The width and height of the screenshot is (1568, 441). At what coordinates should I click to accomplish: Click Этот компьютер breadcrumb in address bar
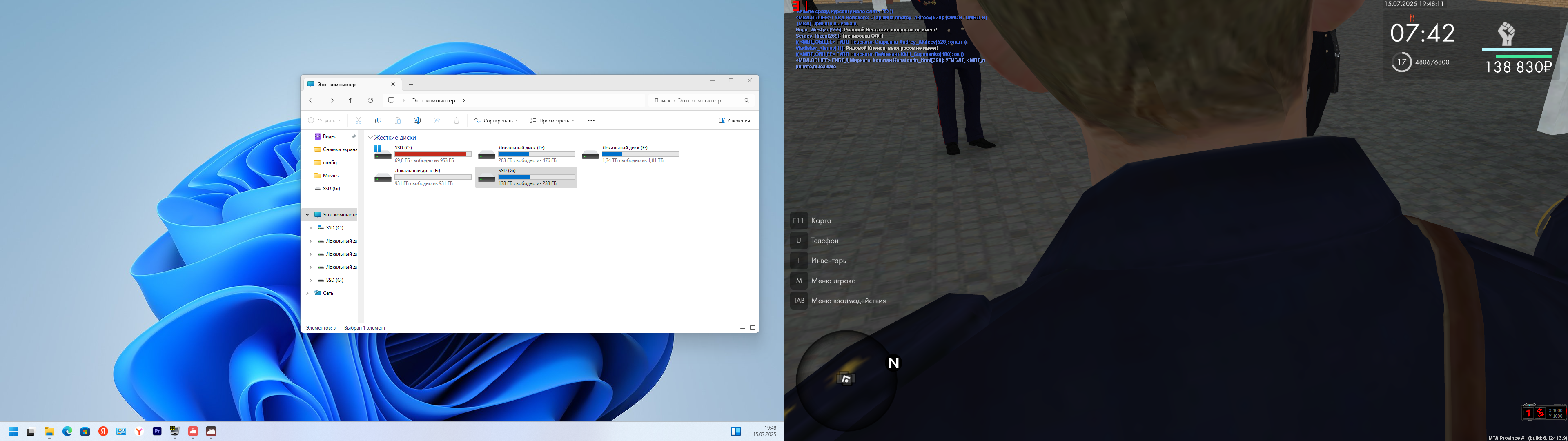433,100
